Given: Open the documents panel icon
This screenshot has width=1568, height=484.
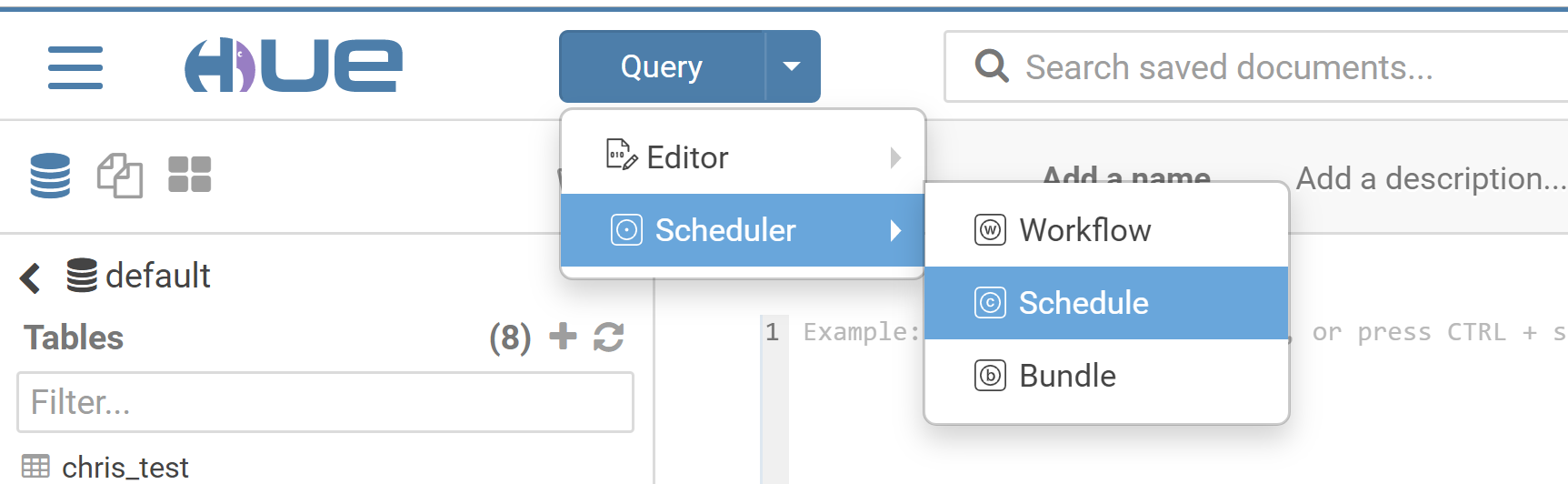Looking at the screenshot, I should [x=119, y=175].
